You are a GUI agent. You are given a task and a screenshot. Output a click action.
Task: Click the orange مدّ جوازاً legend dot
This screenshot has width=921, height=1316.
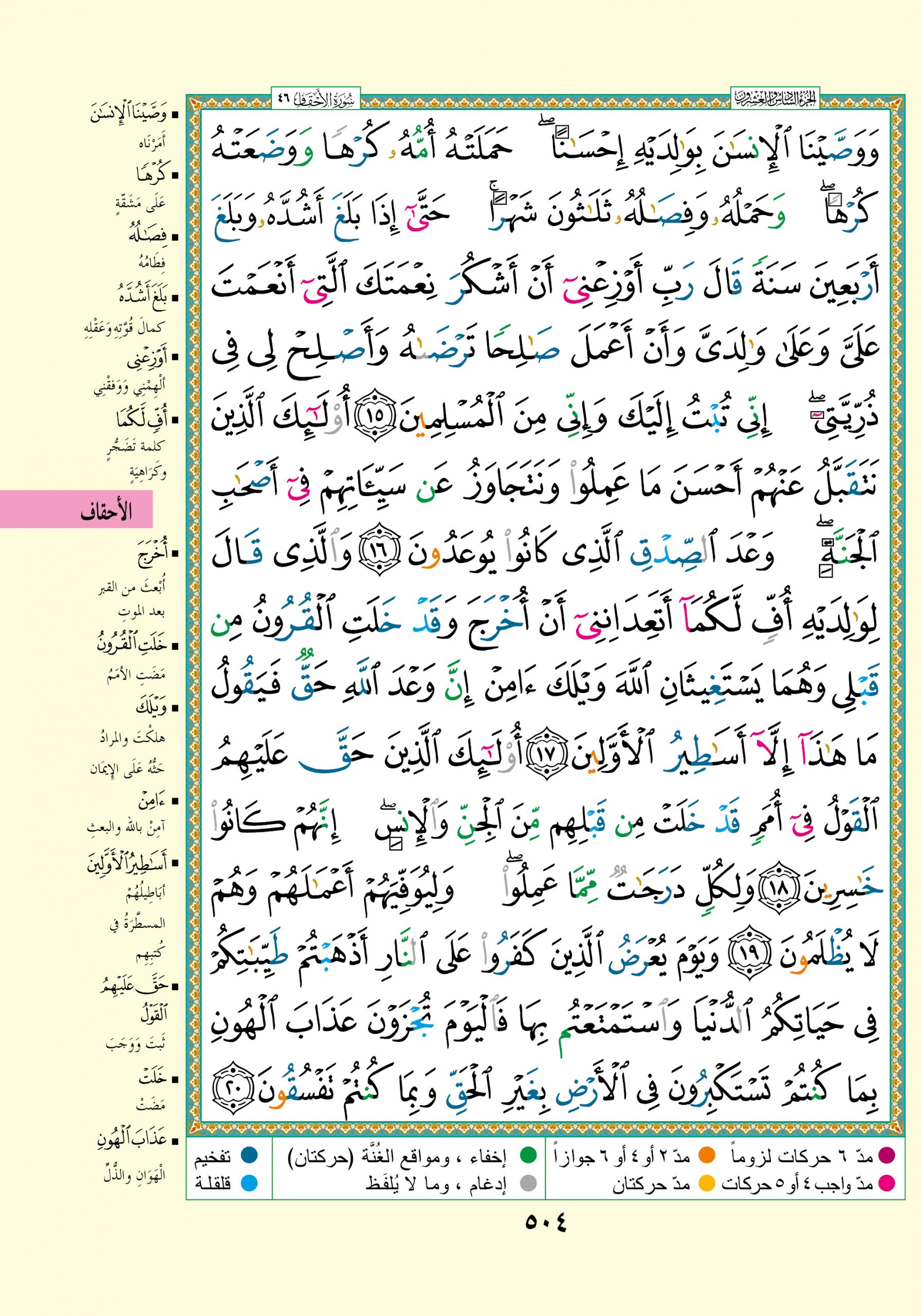(707, 1156)
